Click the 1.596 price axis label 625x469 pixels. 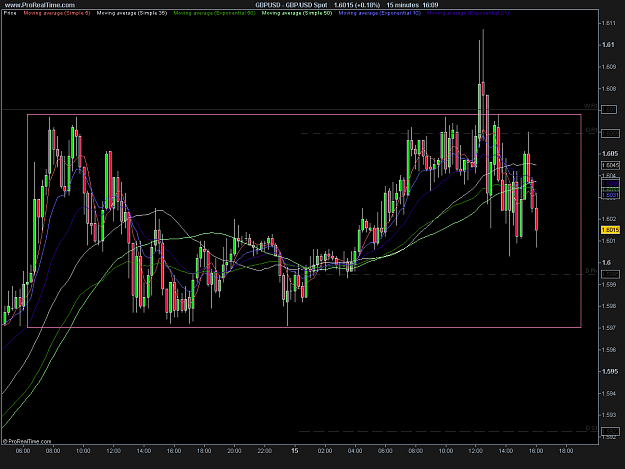pyautogui.click(x=609, y=349)
